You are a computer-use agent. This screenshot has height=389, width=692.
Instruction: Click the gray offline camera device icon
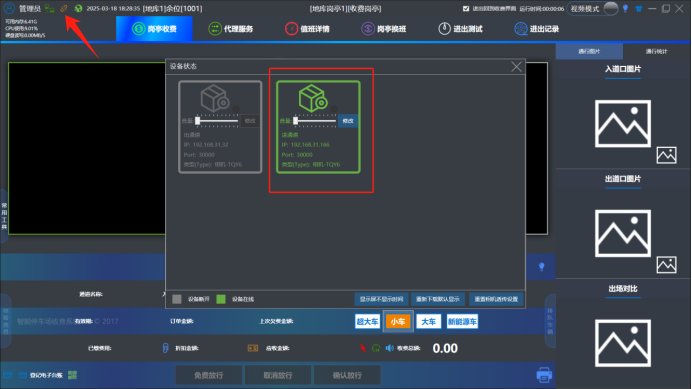(x=215, y=98)
